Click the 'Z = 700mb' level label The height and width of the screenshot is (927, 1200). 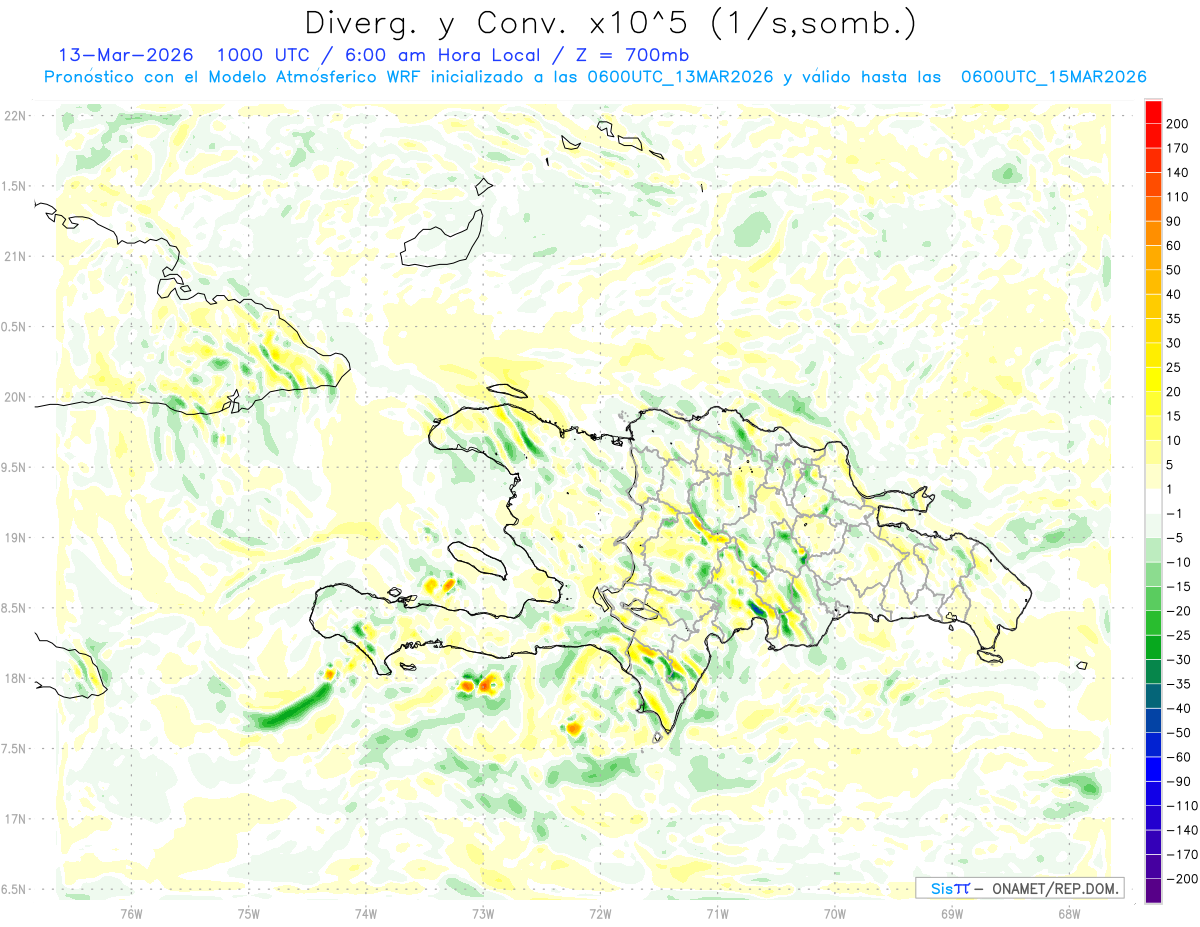coord(633,55)
